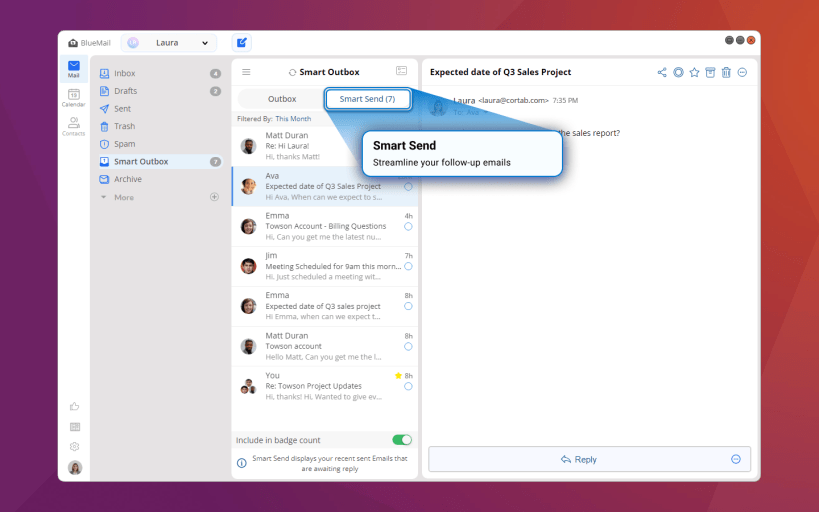Click sender address laura@cortab.com
This screenshot has width=819, height=512.
tap(513, 100)
